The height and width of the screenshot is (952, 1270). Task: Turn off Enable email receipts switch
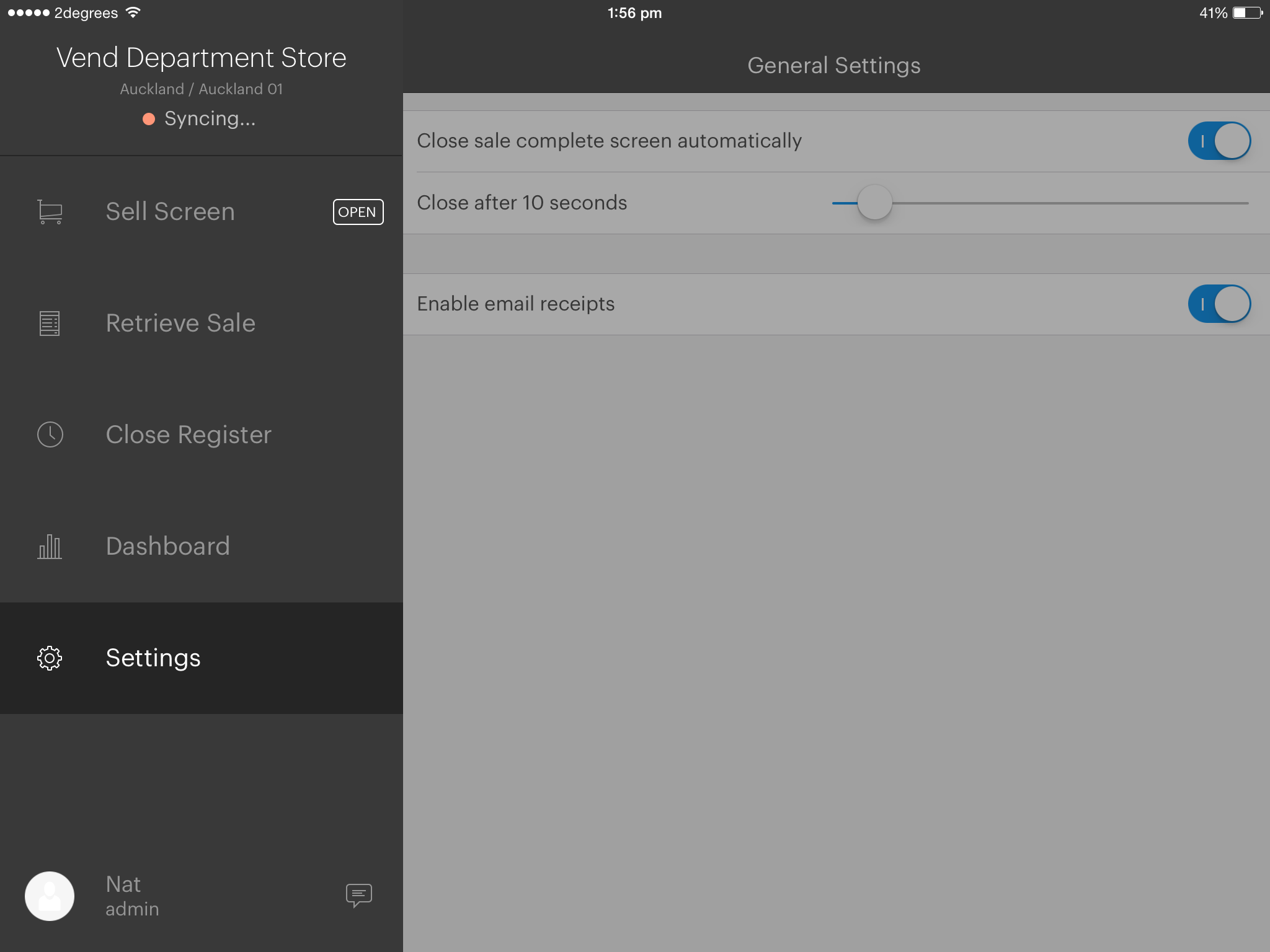[1219, 304]
